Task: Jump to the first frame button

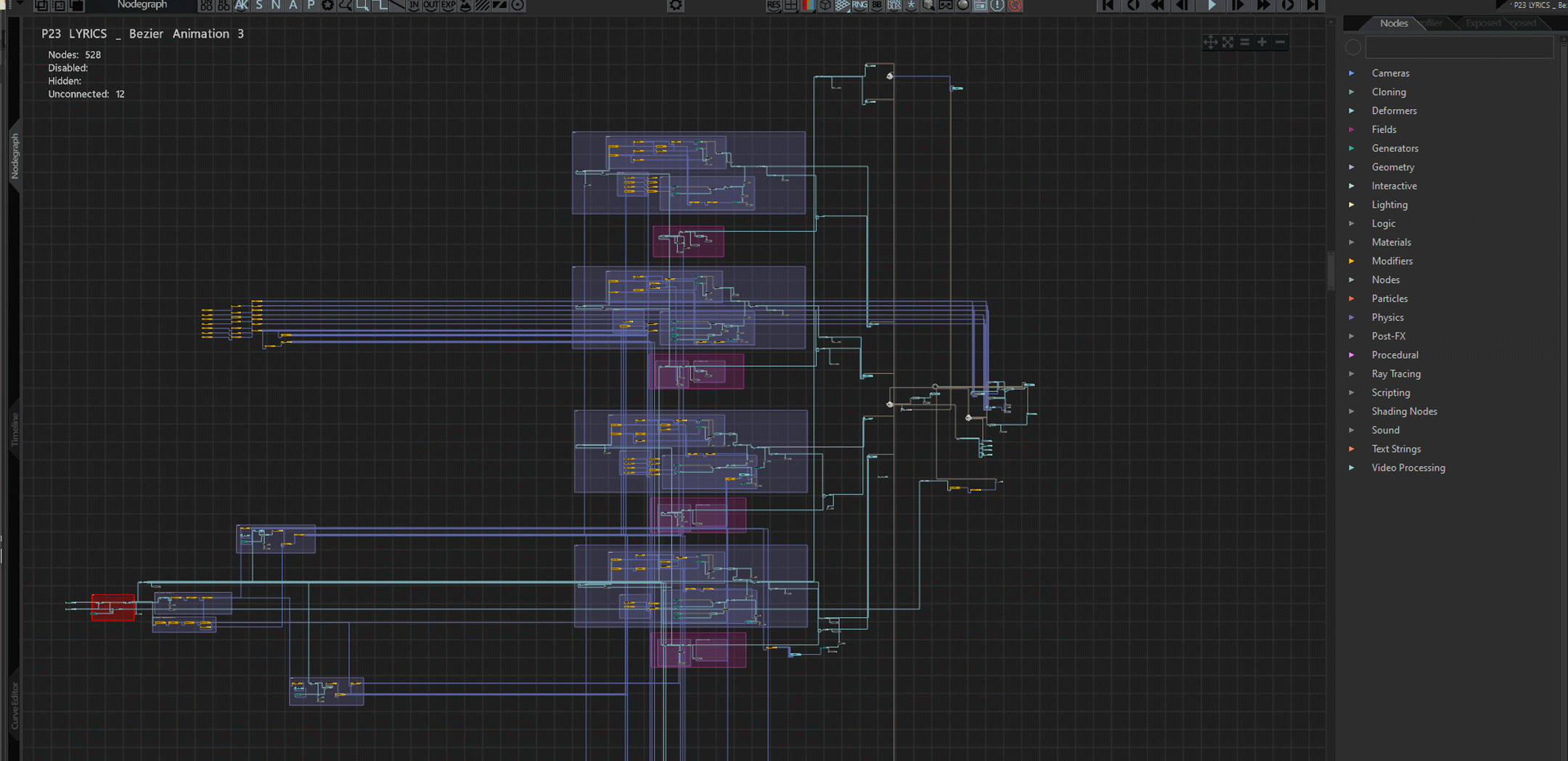Action: [x=1107, y=6]
